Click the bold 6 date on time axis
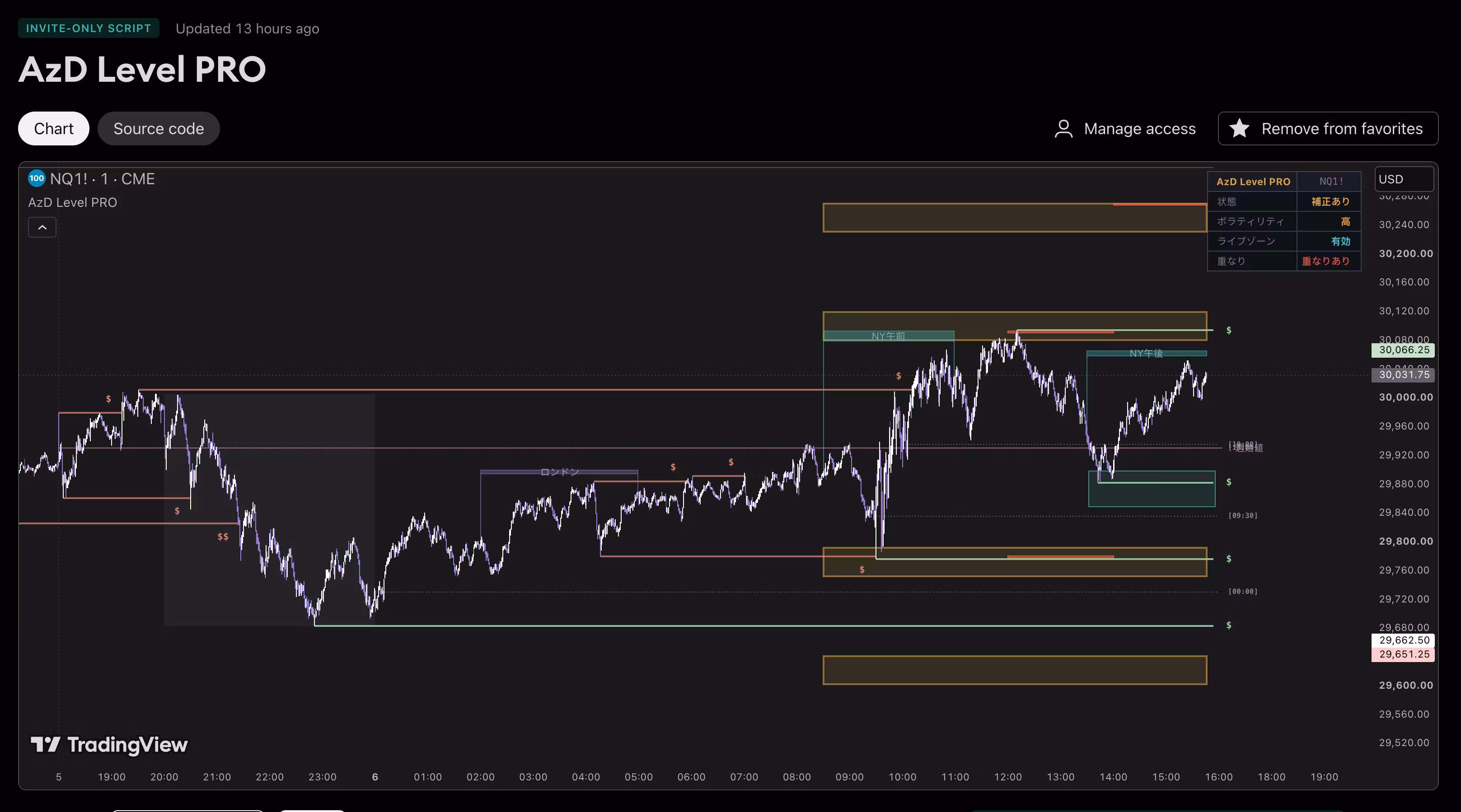 pos(375,777)
